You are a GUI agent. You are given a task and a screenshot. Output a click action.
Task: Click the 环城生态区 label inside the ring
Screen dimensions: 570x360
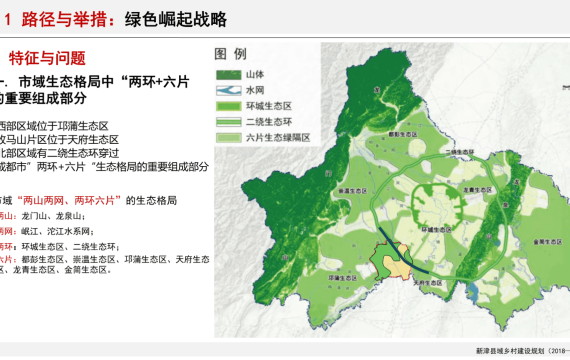pyautogui.click(x=436, y=230)
